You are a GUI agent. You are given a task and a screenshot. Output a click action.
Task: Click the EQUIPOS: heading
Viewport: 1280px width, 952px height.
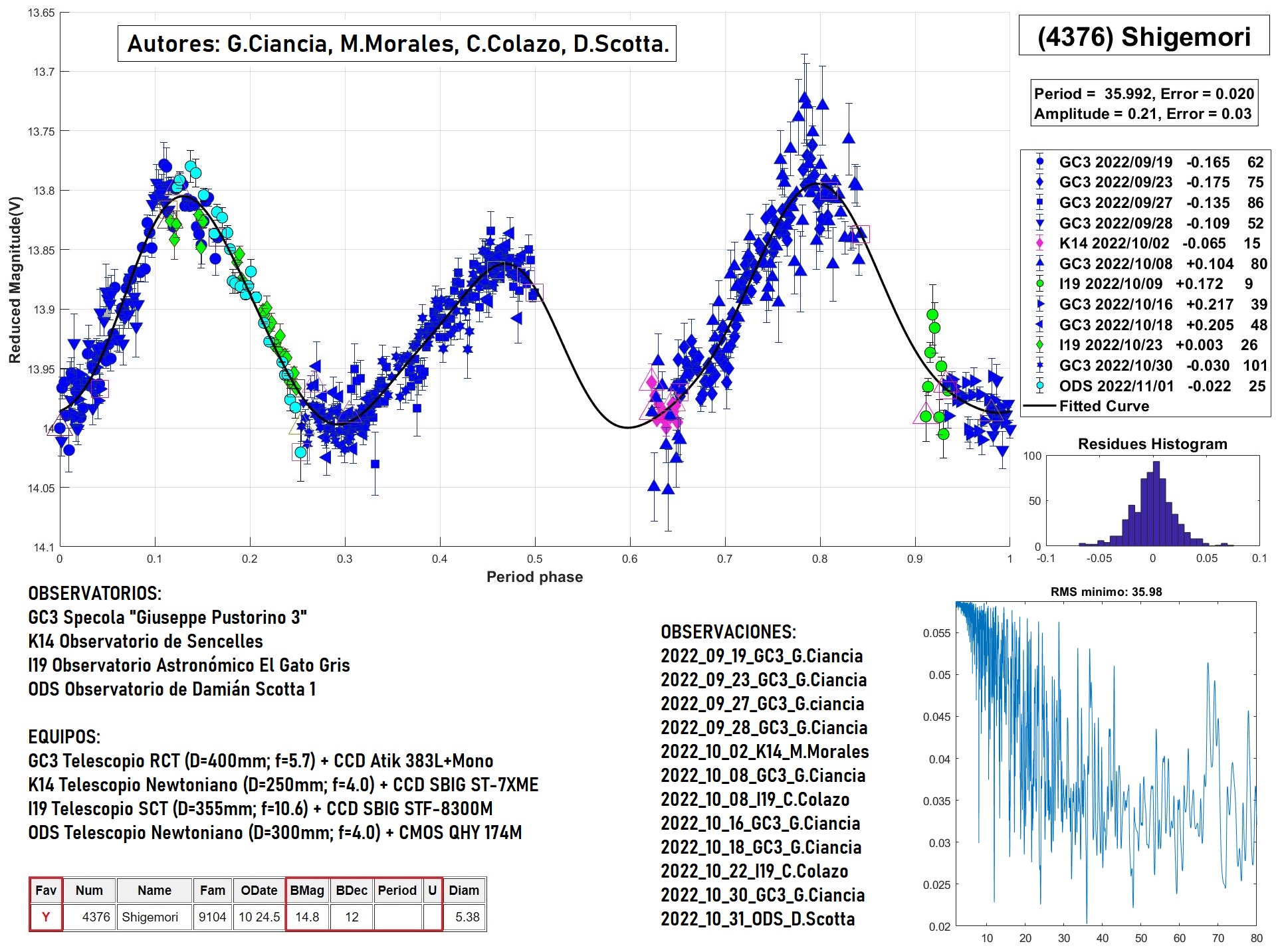tap(64, 737)
